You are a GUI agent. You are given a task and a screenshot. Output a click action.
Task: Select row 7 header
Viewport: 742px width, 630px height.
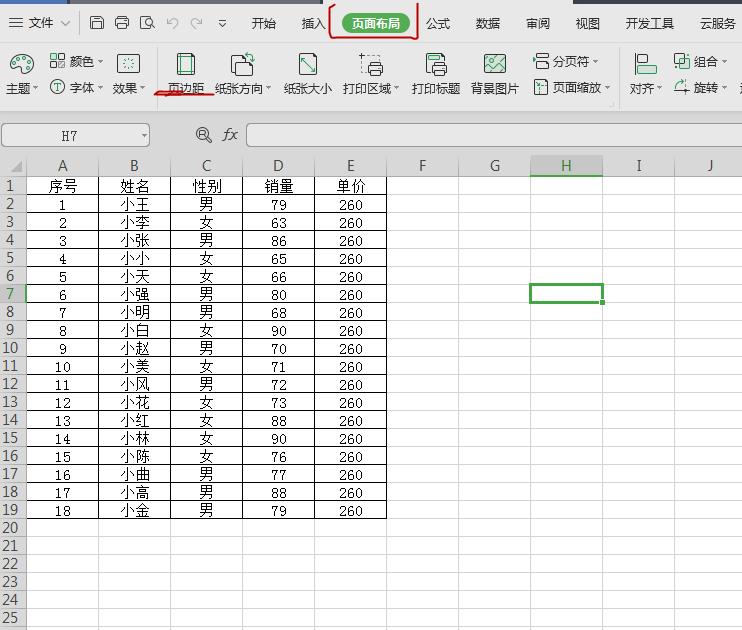pos(12,294)
